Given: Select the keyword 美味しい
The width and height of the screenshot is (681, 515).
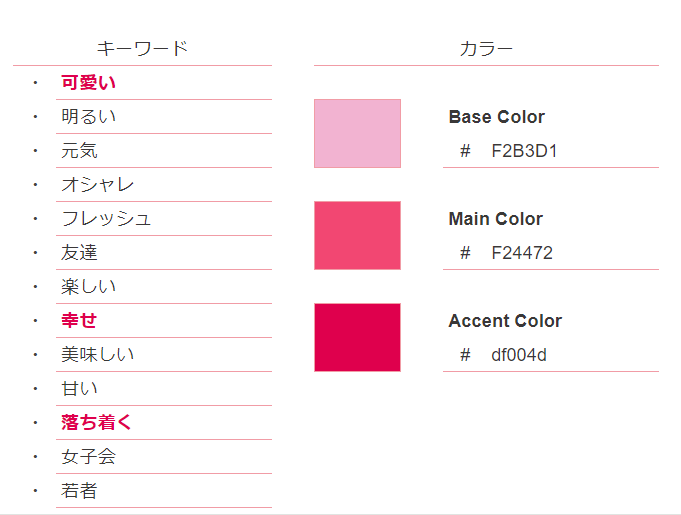Looking at the screenshot, I should (x=97, y=355).
